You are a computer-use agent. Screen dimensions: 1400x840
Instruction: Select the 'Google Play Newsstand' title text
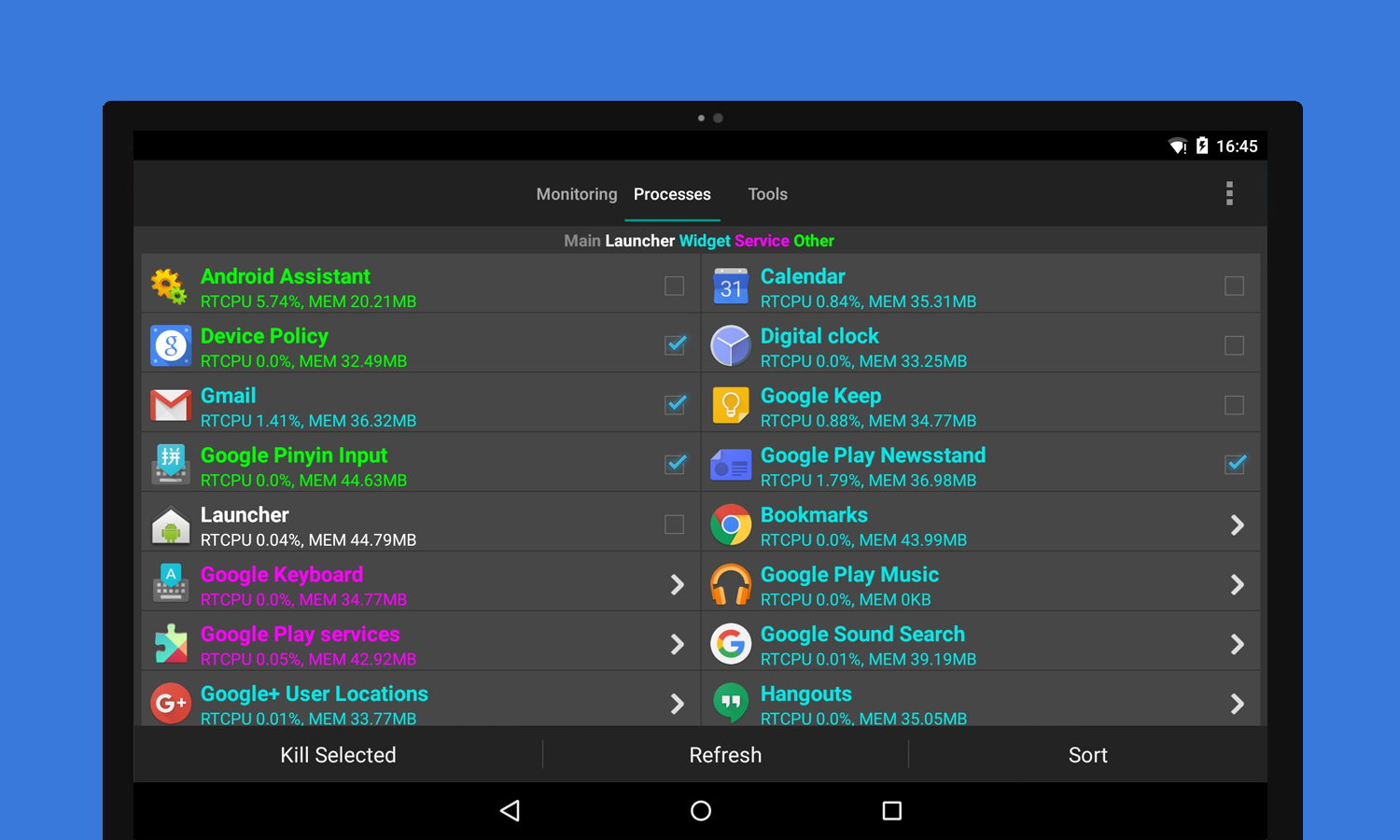coord(874,455)
